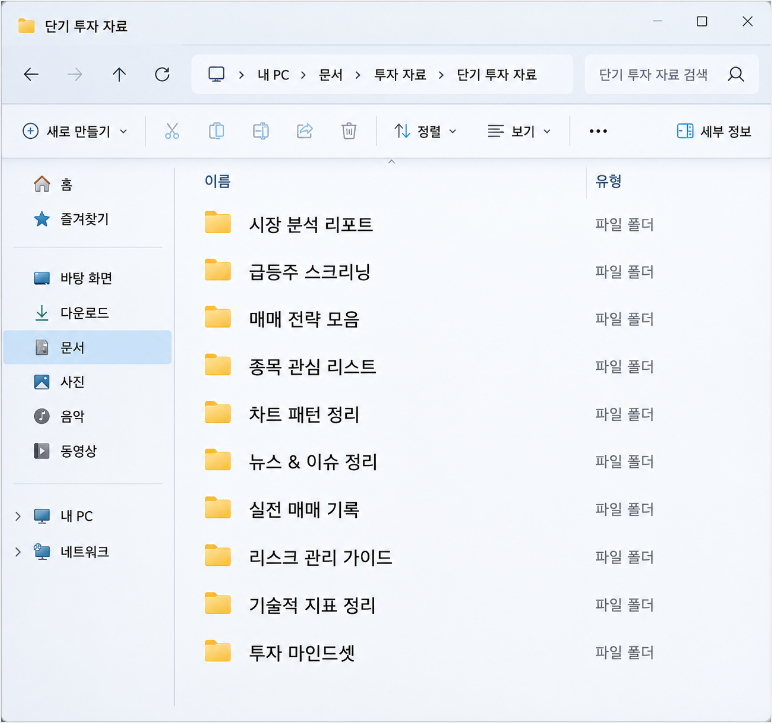
Task: Sort by the 이름 column header
Action: pyautogui.click(x=218, y=181)
